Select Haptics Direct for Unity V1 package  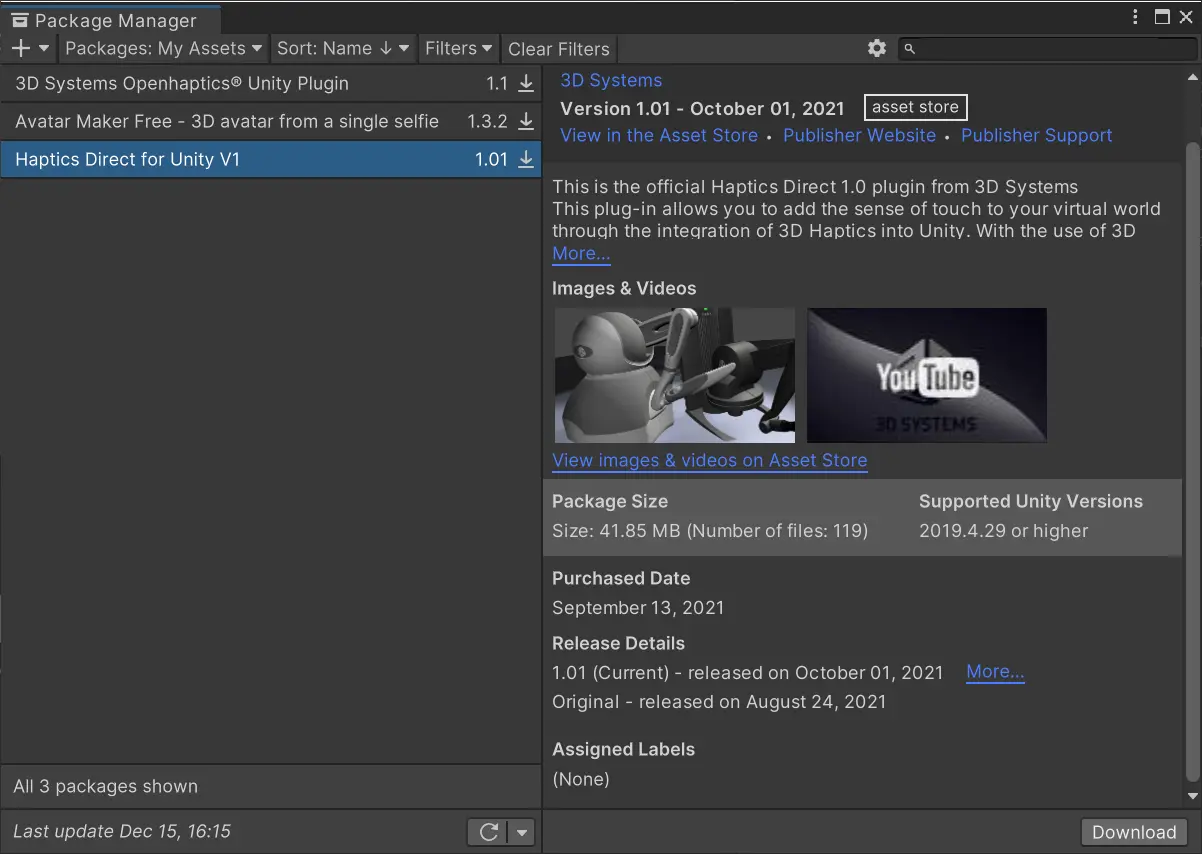(x=270, y=160)
